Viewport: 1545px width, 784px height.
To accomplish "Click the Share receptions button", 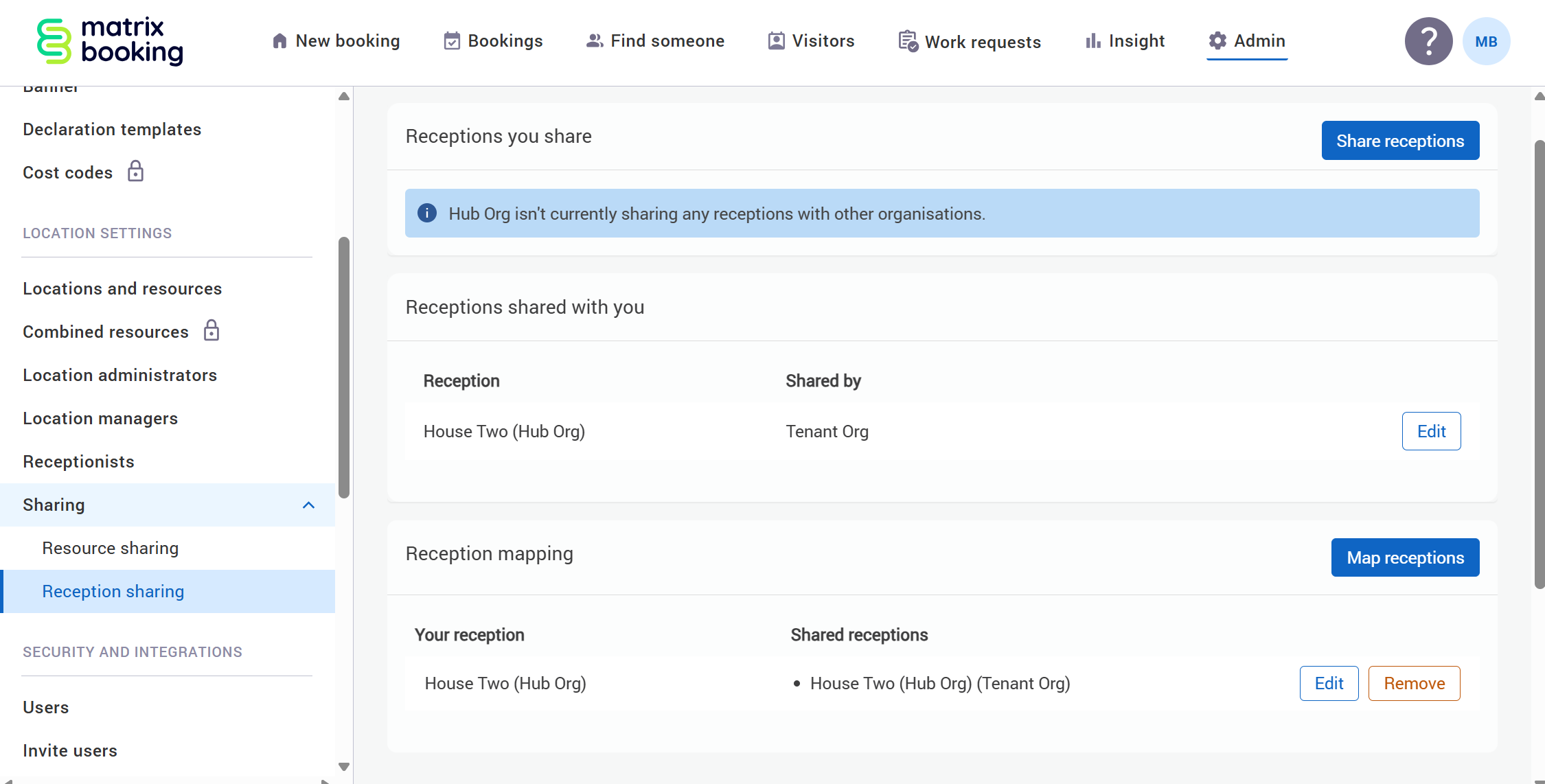I will [x=1399, y=141].
